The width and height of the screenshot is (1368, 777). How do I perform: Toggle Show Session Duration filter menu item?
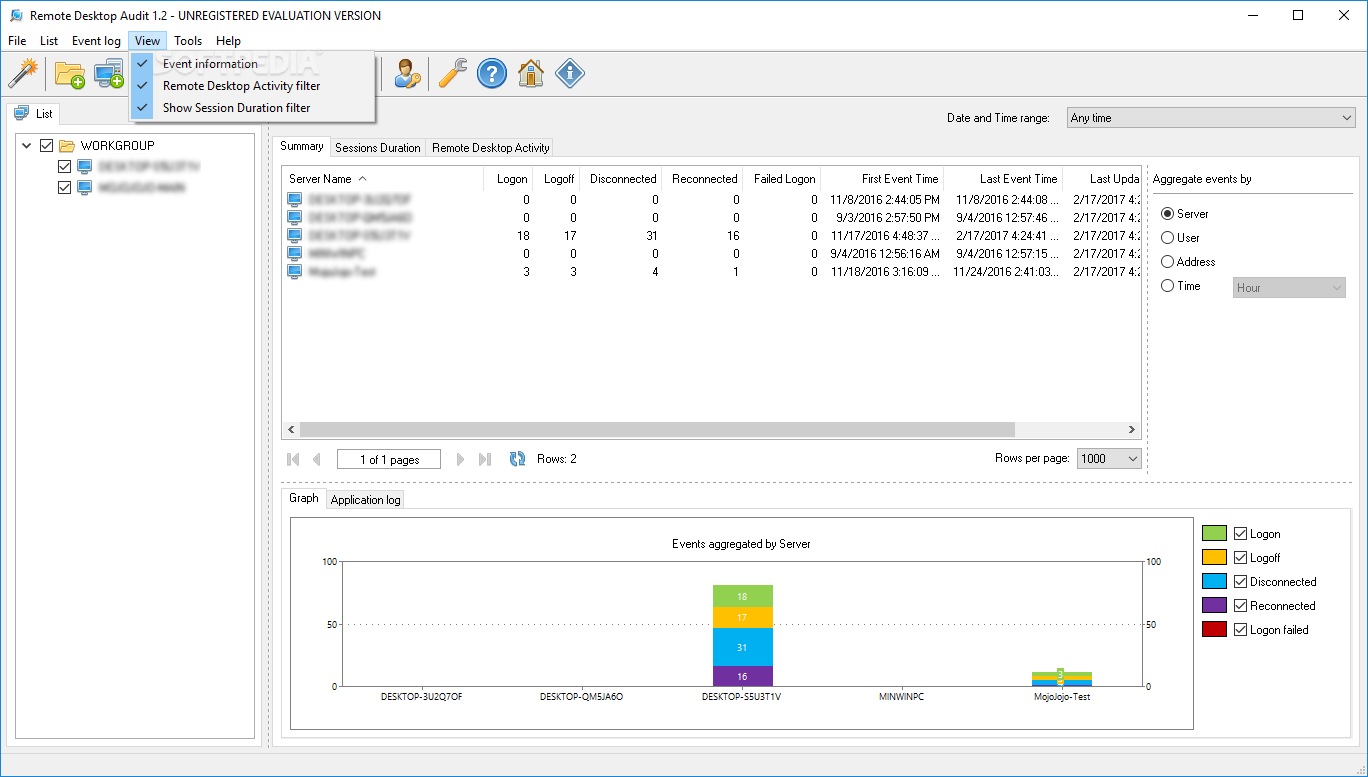253,108
